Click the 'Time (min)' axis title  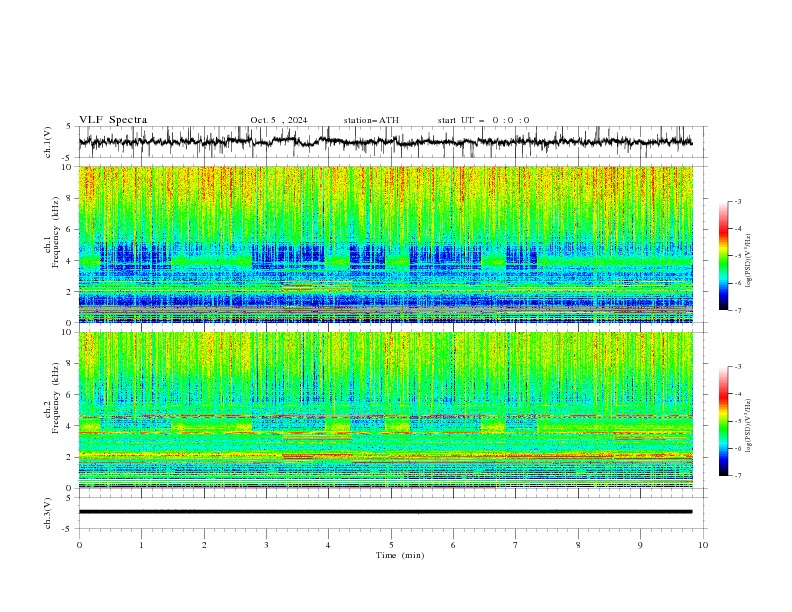(x=400, y=555)
